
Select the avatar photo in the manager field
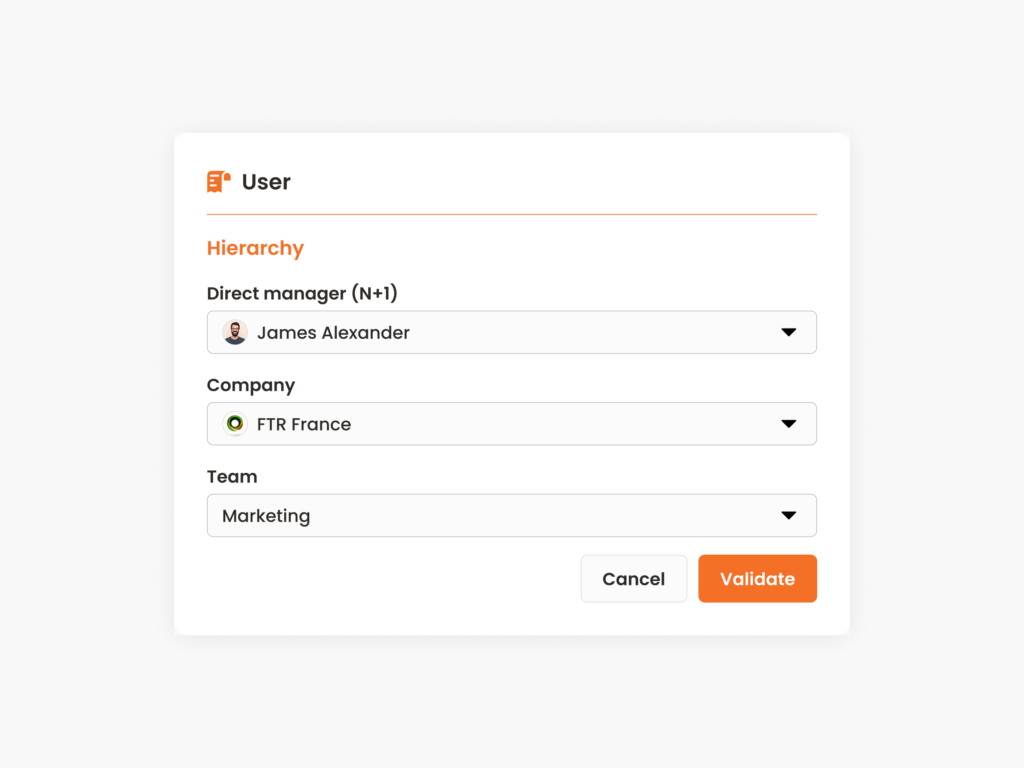tap(234, 332)
